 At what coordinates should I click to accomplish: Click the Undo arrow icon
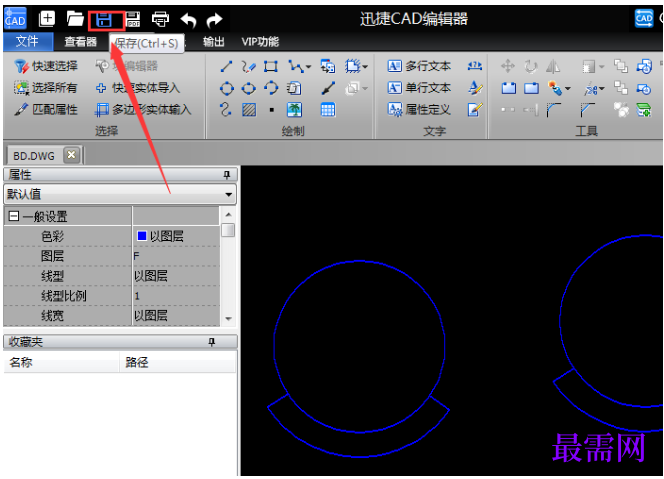coord(188,19)
